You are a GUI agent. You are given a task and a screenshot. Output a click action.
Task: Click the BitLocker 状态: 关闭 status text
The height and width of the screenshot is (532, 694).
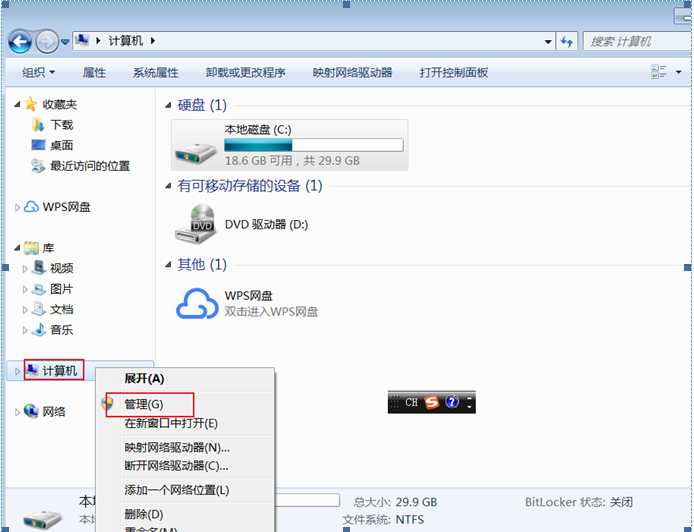pos(579,502)
